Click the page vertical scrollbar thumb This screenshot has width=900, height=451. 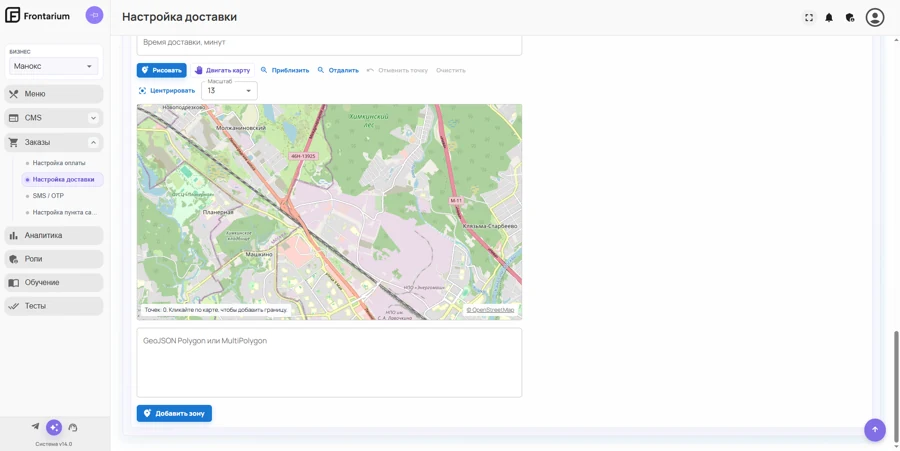[896, 387]
